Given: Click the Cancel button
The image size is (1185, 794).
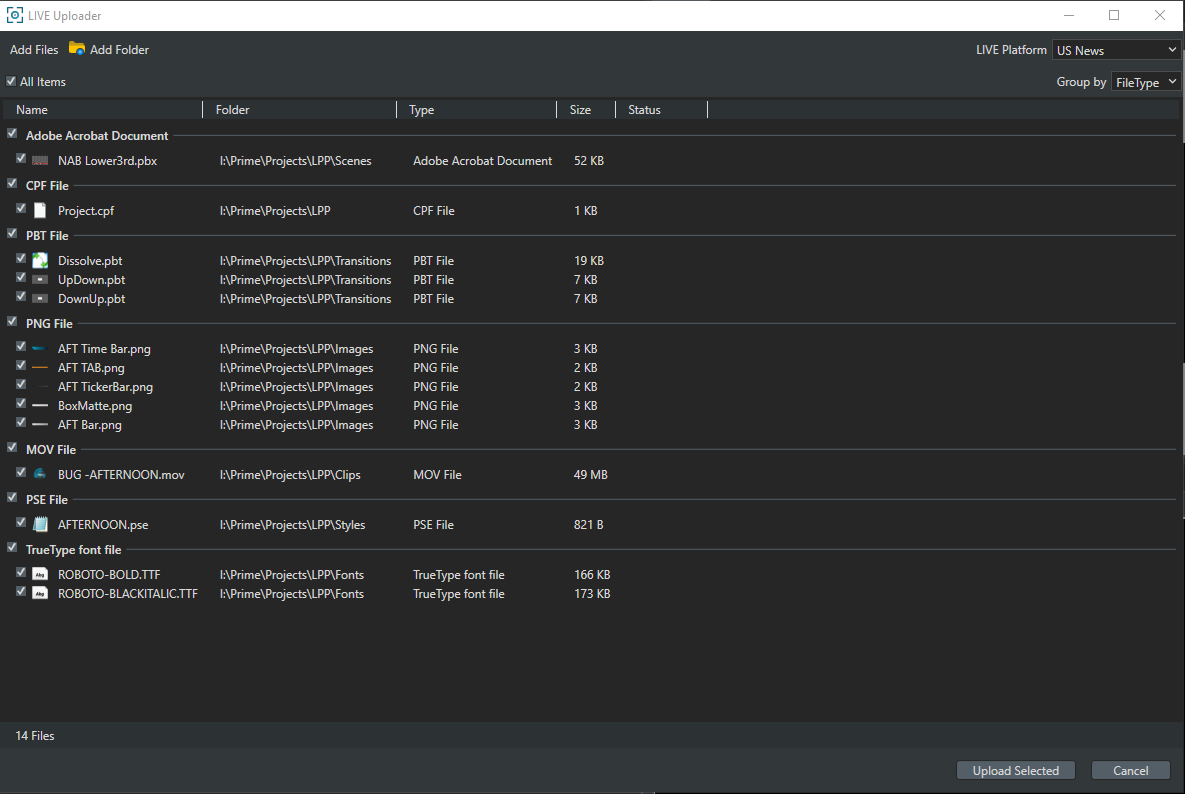Looking at the screenshot, I should [1130, 770].
